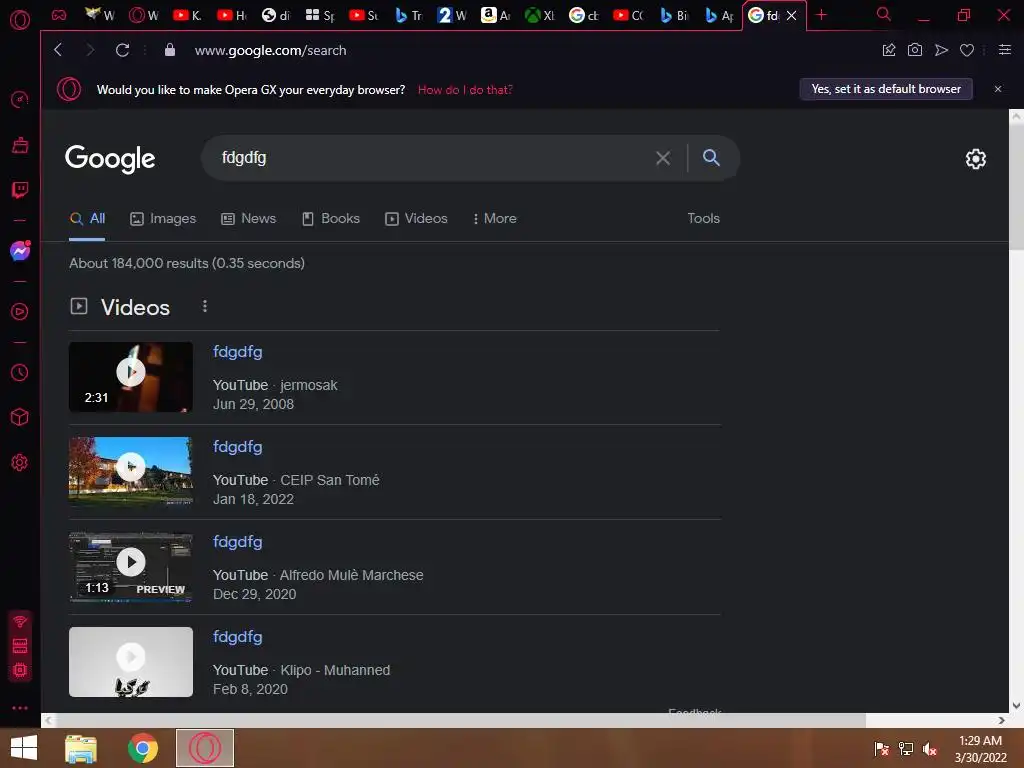Reload the current page

(122, 50)
